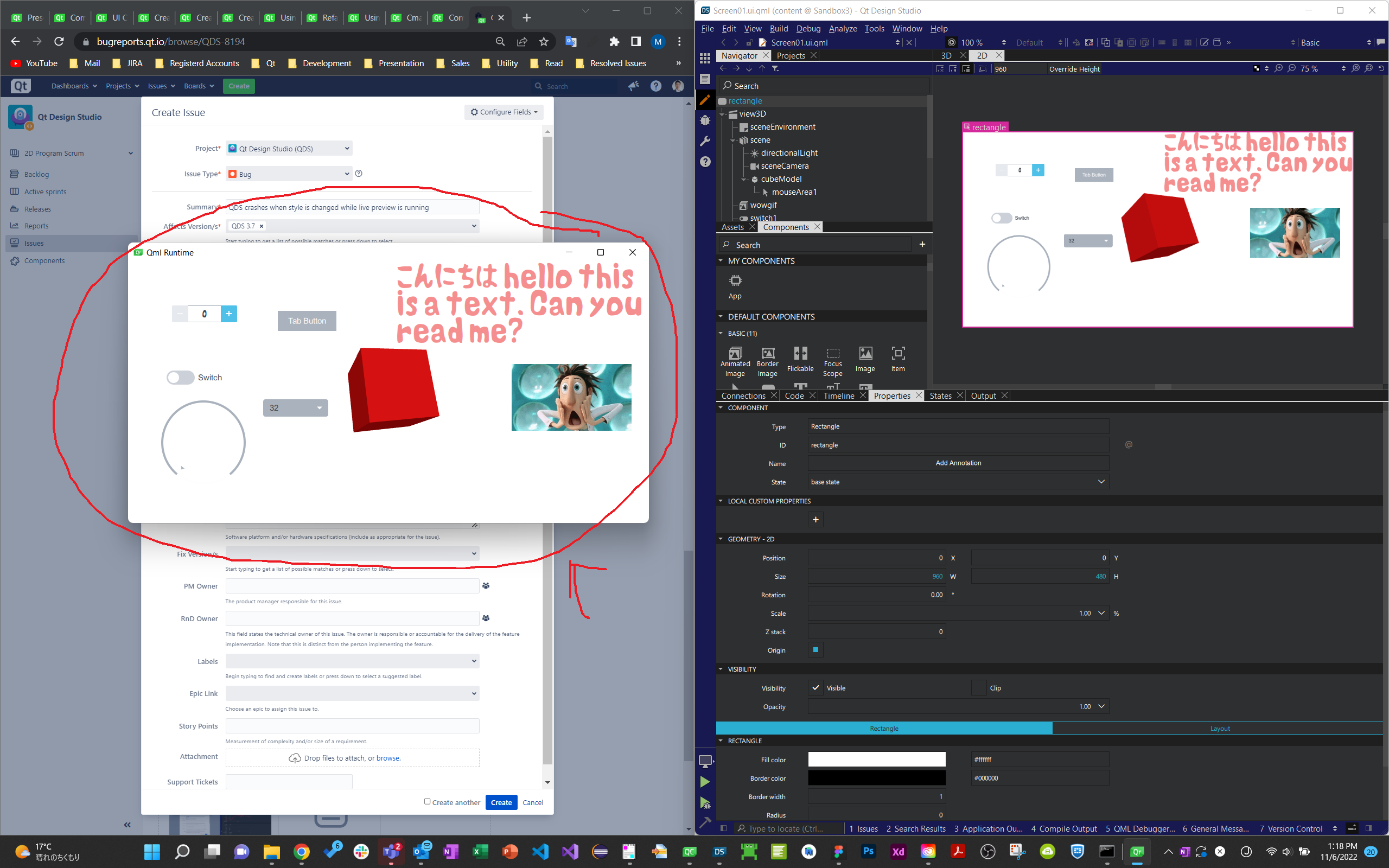This screenshot has height=868, width=1389.
Task: Open Photoshop from the Windows taskbar
Action: 869,851
